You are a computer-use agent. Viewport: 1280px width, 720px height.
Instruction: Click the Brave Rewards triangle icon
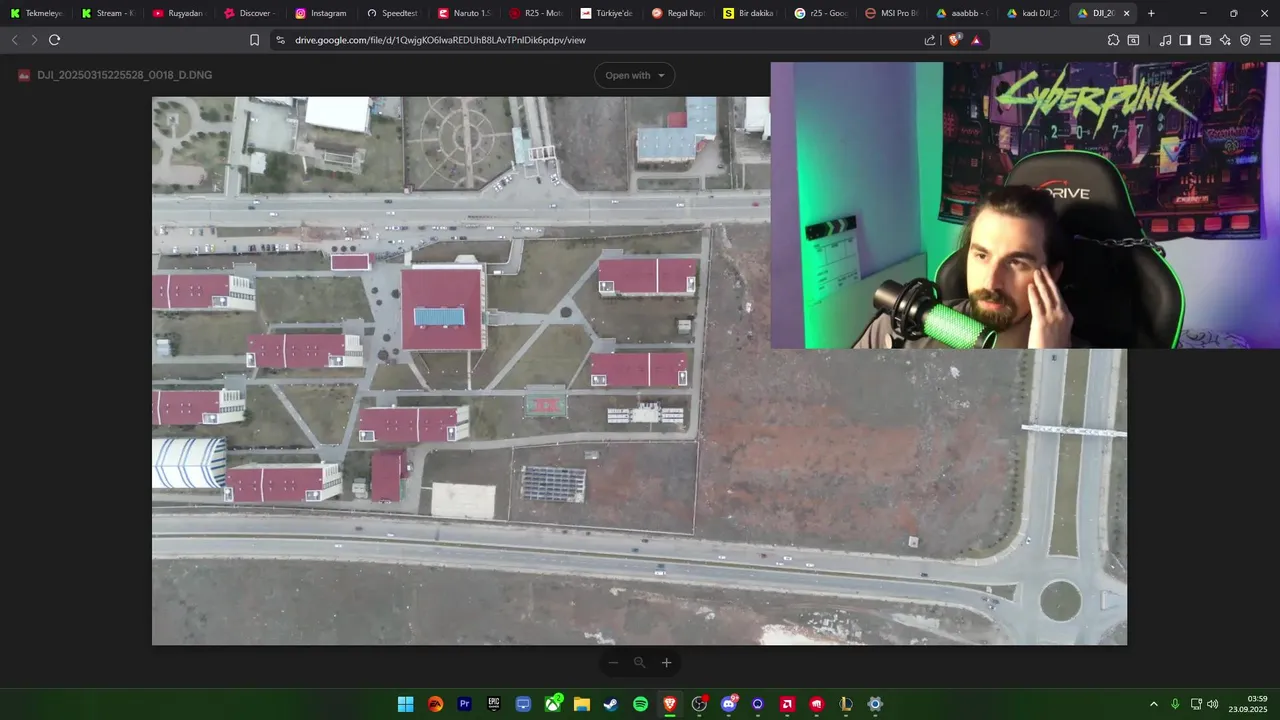[x=976, y=40]
